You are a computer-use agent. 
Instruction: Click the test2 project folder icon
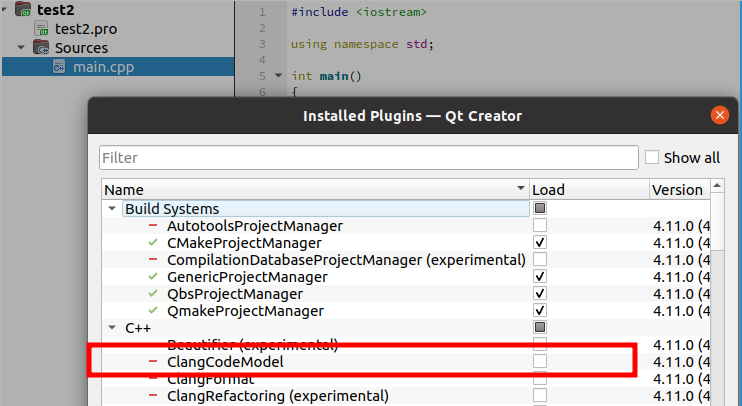(23, 9)
